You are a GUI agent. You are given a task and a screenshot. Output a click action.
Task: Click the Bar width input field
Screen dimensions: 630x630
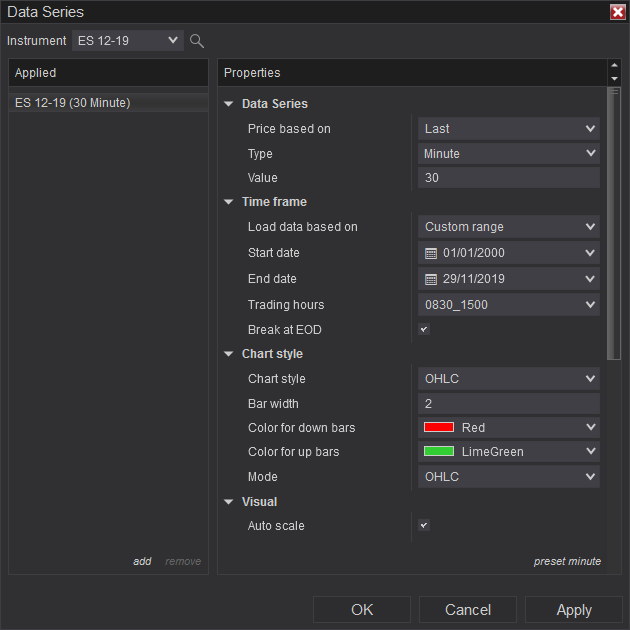point(508,404)
